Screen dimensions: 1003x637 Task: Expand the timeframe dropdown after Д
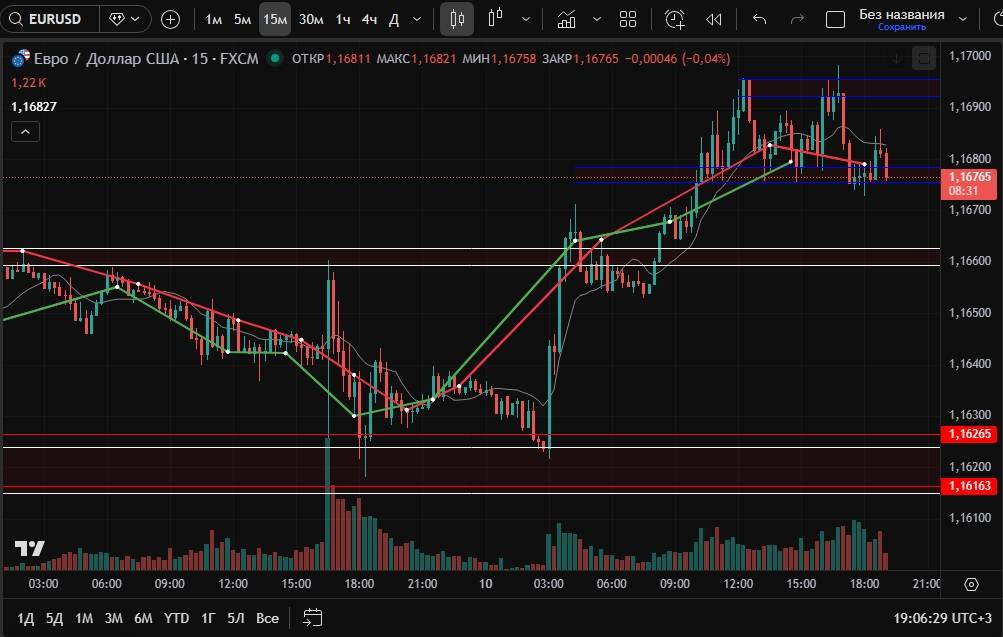[x=416, y=19]
